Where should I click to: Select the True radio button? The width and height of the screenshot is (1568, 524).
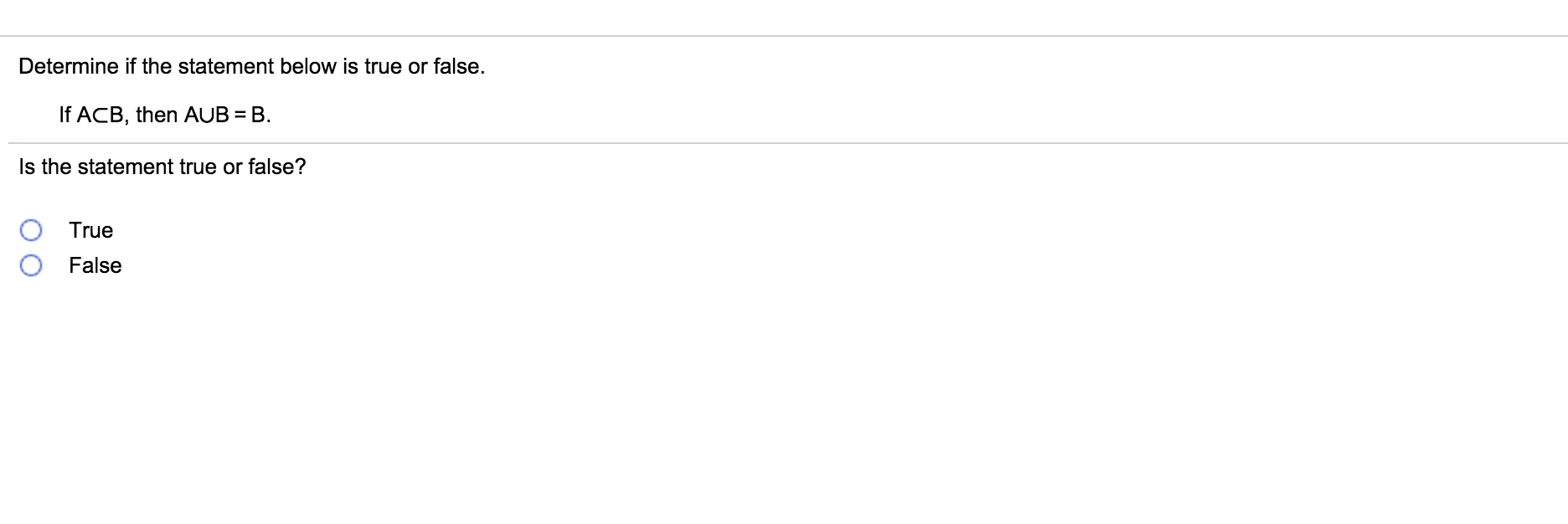(31, 230)
